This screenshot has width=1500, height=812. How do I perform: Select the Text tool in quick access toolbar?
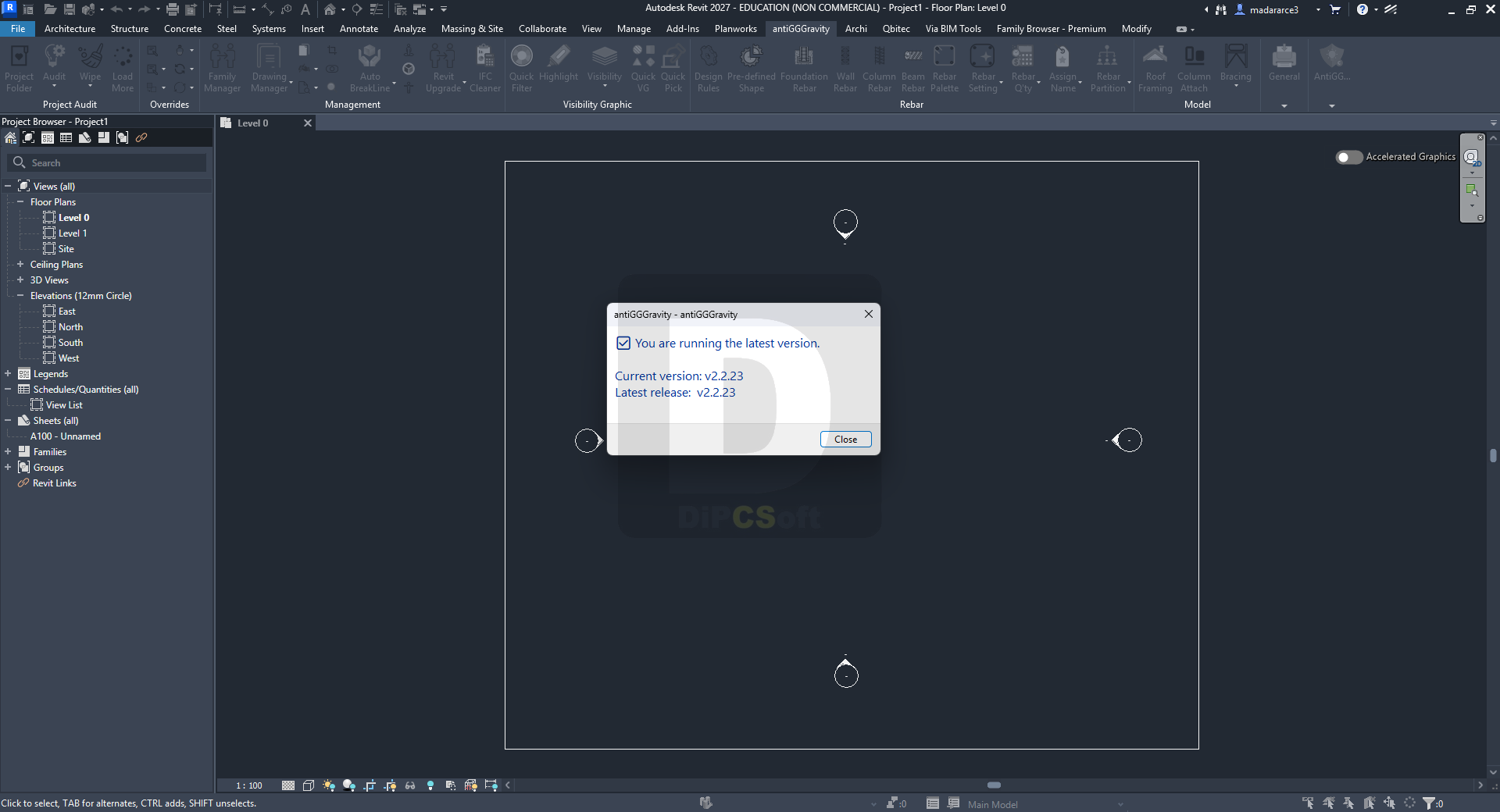click(305, 9)
